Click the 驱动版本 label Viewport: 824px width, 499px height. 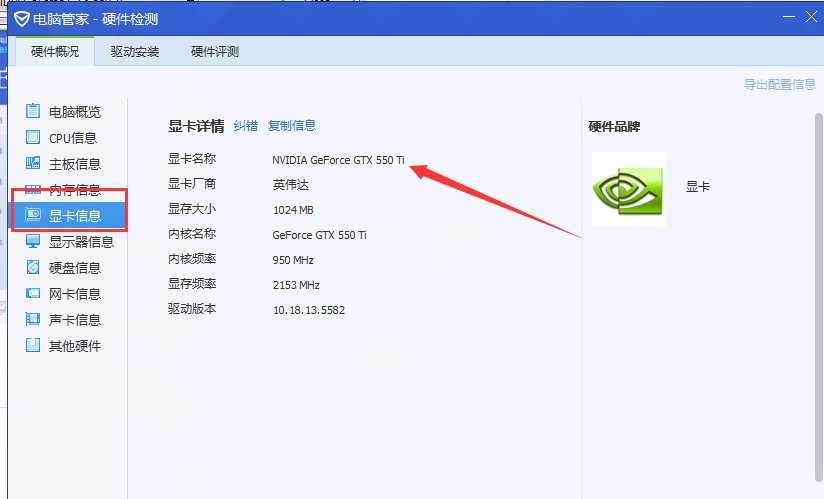[x=192, y=308]
